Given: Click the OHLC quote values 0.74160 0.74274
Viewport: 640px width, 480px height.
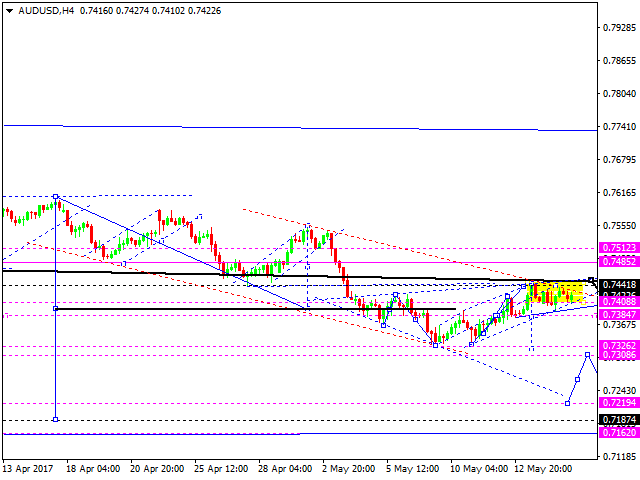Looking at the screenshot, I should (114, 11).
